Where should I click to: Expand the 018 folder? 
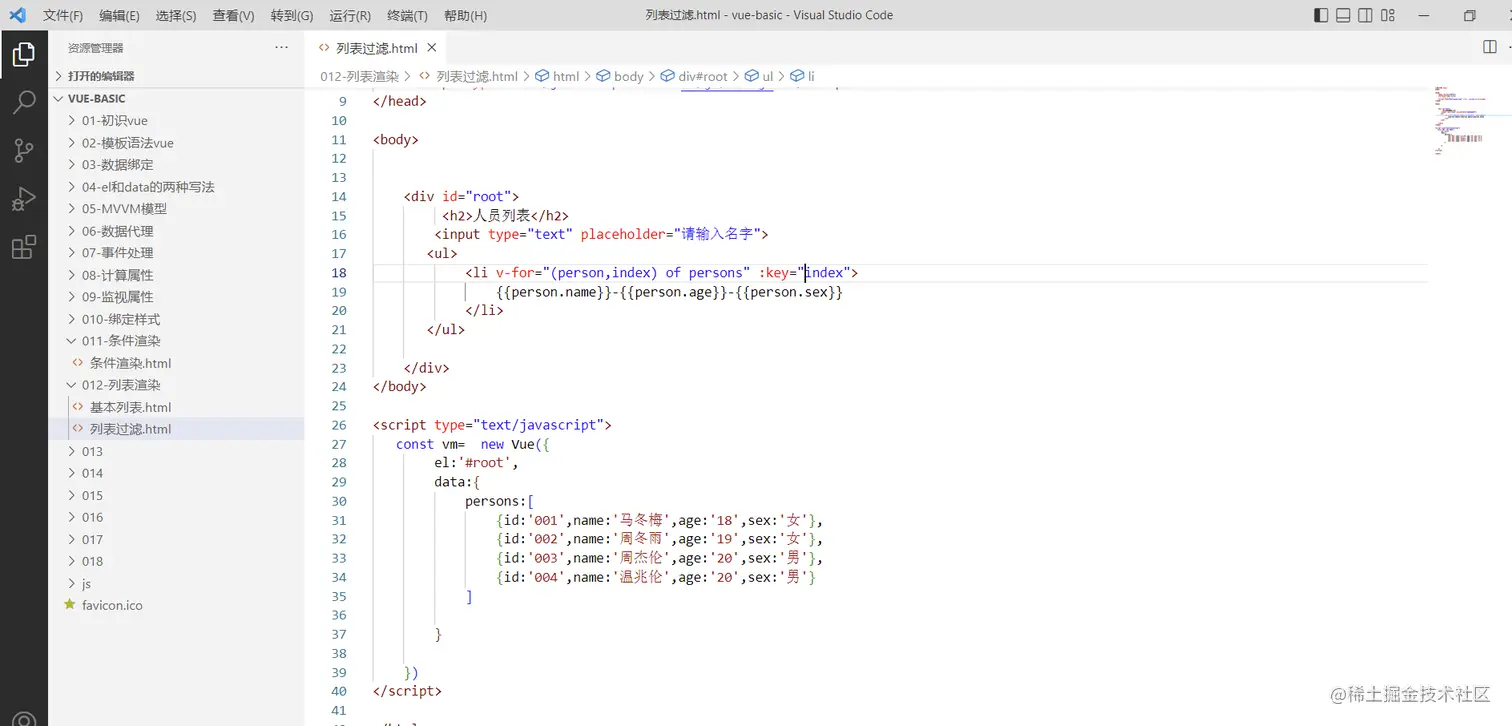[x=176, y=561]
